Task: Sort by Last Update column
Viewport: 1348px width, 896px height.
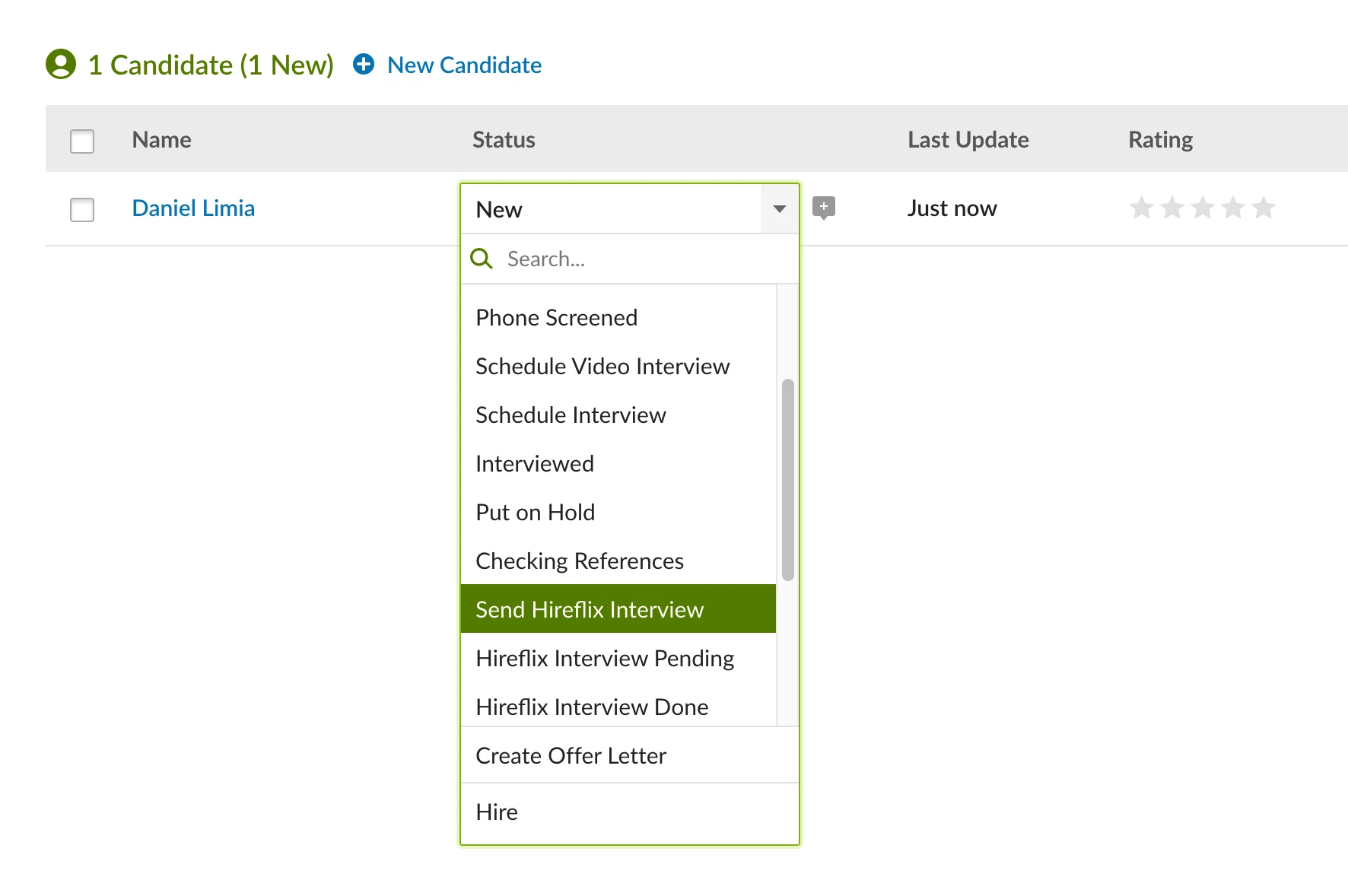Action: coord(968,140)
